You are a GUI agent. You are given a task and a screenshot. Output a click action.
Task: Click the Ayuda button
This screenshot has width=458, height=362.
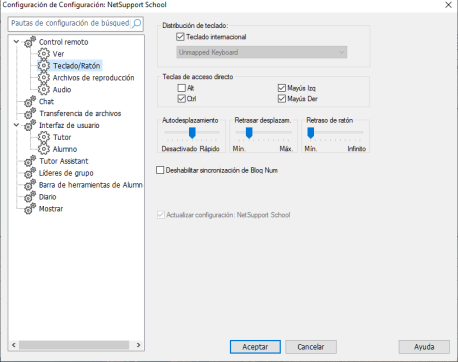click(424, 347)
